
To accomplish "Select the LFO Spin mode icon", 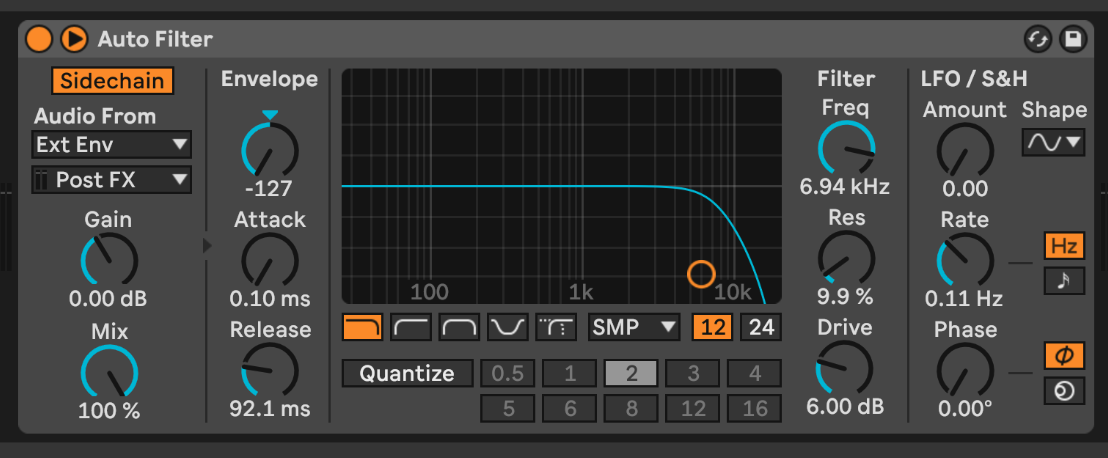I will tap(1064, 391).
